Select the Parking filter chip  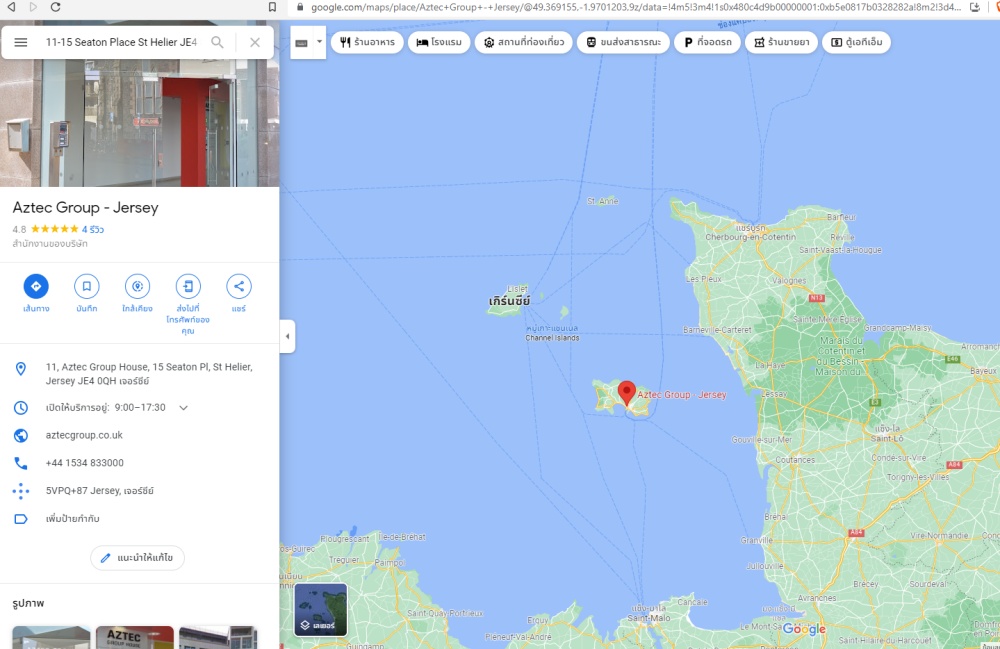(708, 43)
